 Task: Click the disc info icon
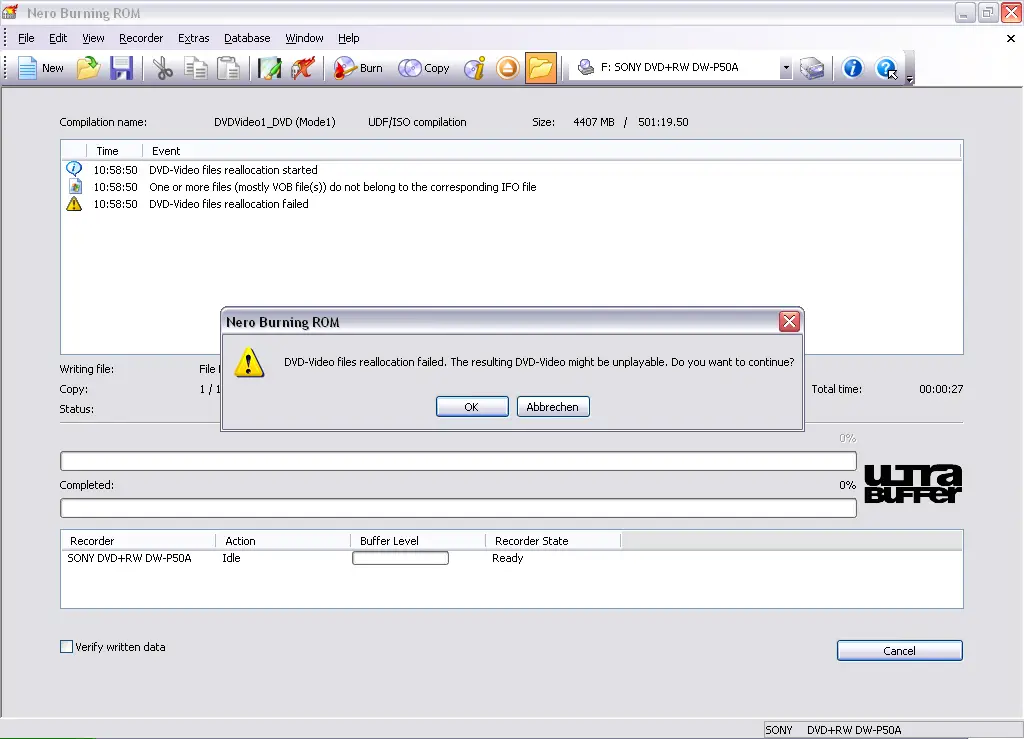point(475,68)
